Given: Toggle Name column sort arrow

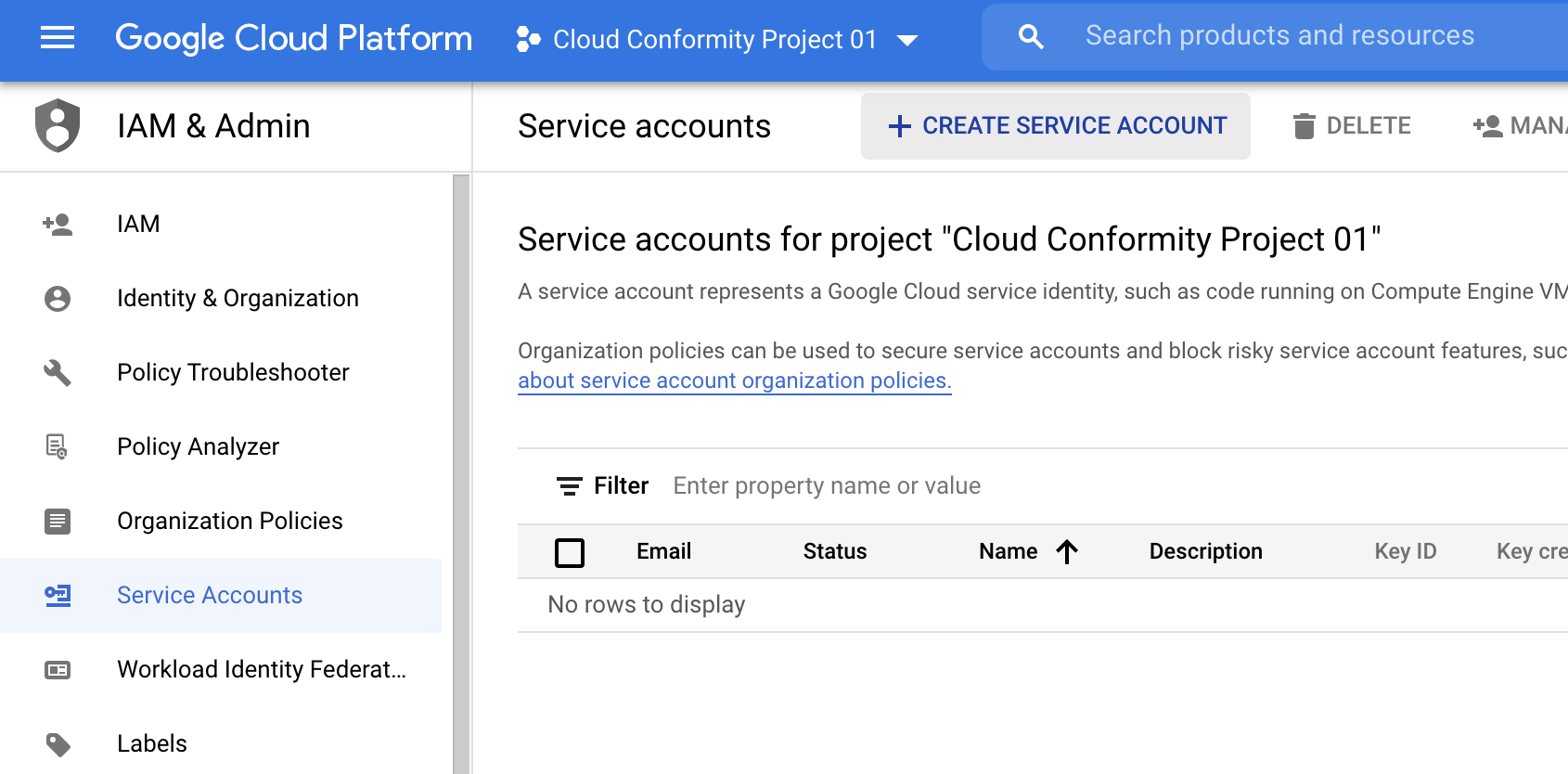Looking at the screenshot, I should (x=1067, y=552).
